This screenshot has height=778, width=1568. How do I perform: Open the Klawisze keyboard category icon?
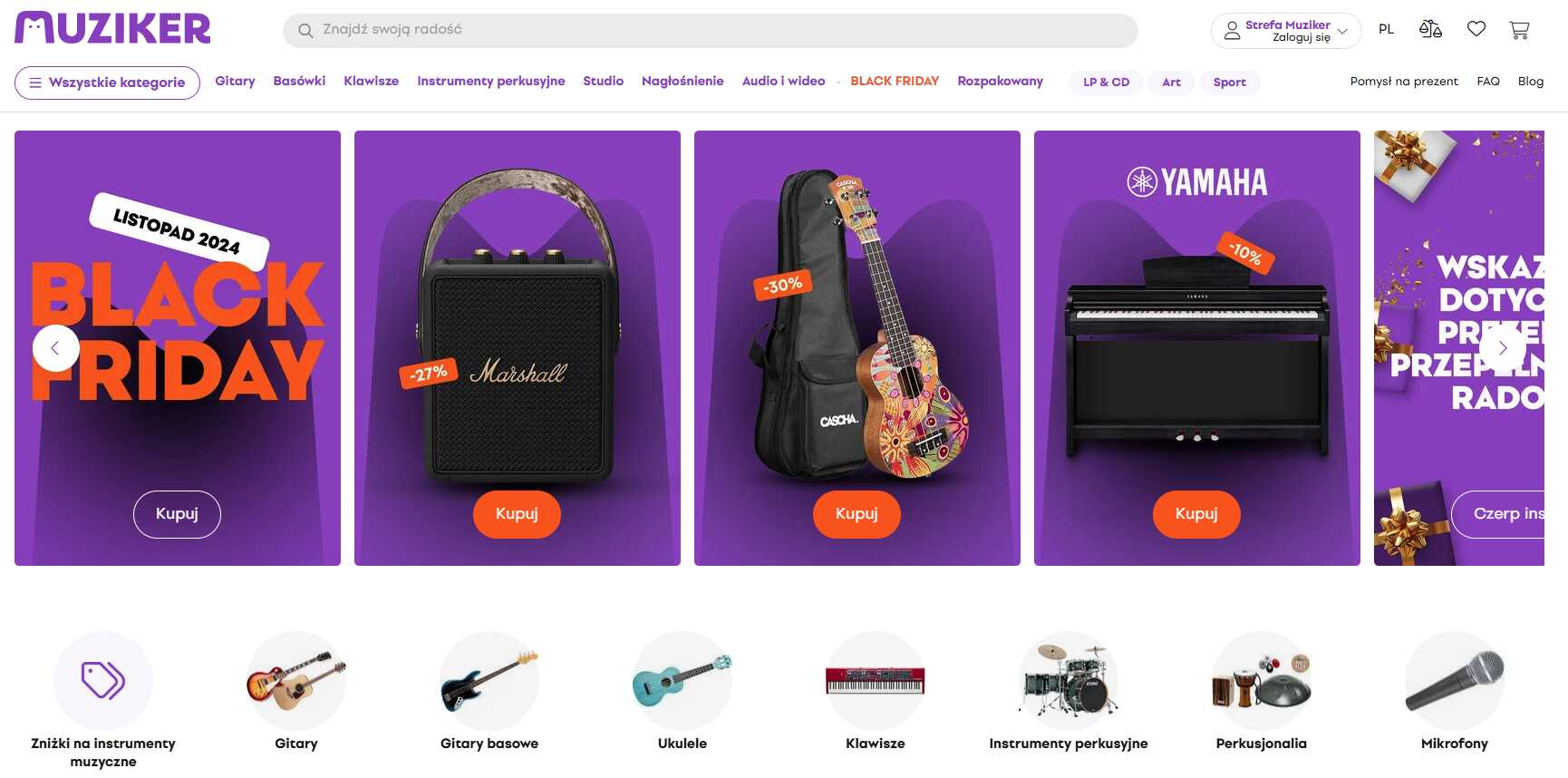point(876,680)
